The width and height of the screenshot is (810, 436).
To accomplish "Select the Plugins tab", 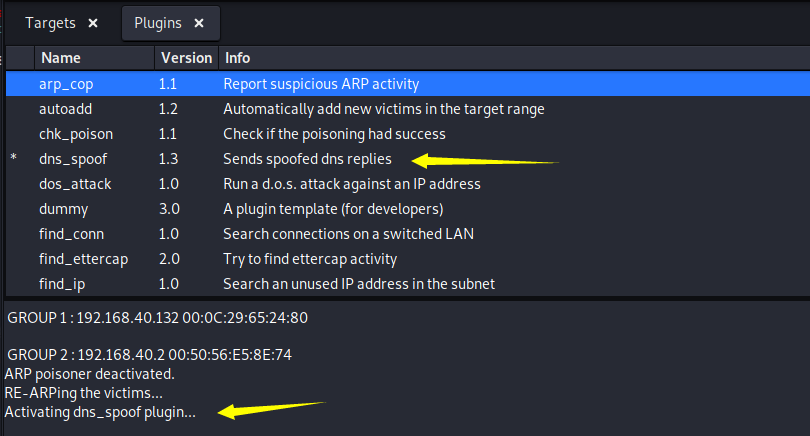I will [158, 23].
